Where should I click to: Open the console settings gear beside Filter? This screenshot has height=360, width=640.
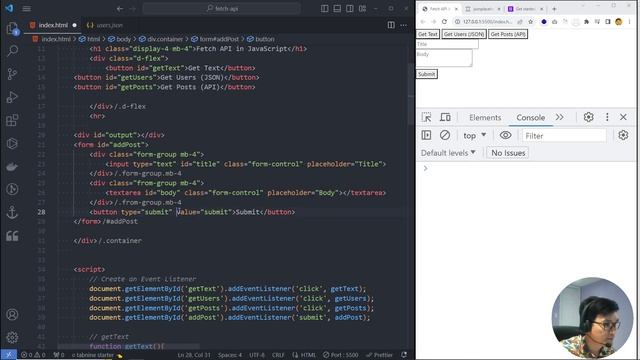point(623,135)
